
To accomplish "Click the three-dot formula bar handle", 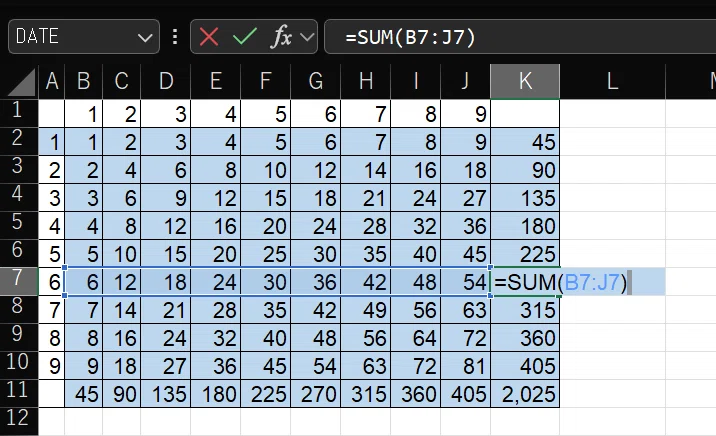I will (x=175, y=37).
